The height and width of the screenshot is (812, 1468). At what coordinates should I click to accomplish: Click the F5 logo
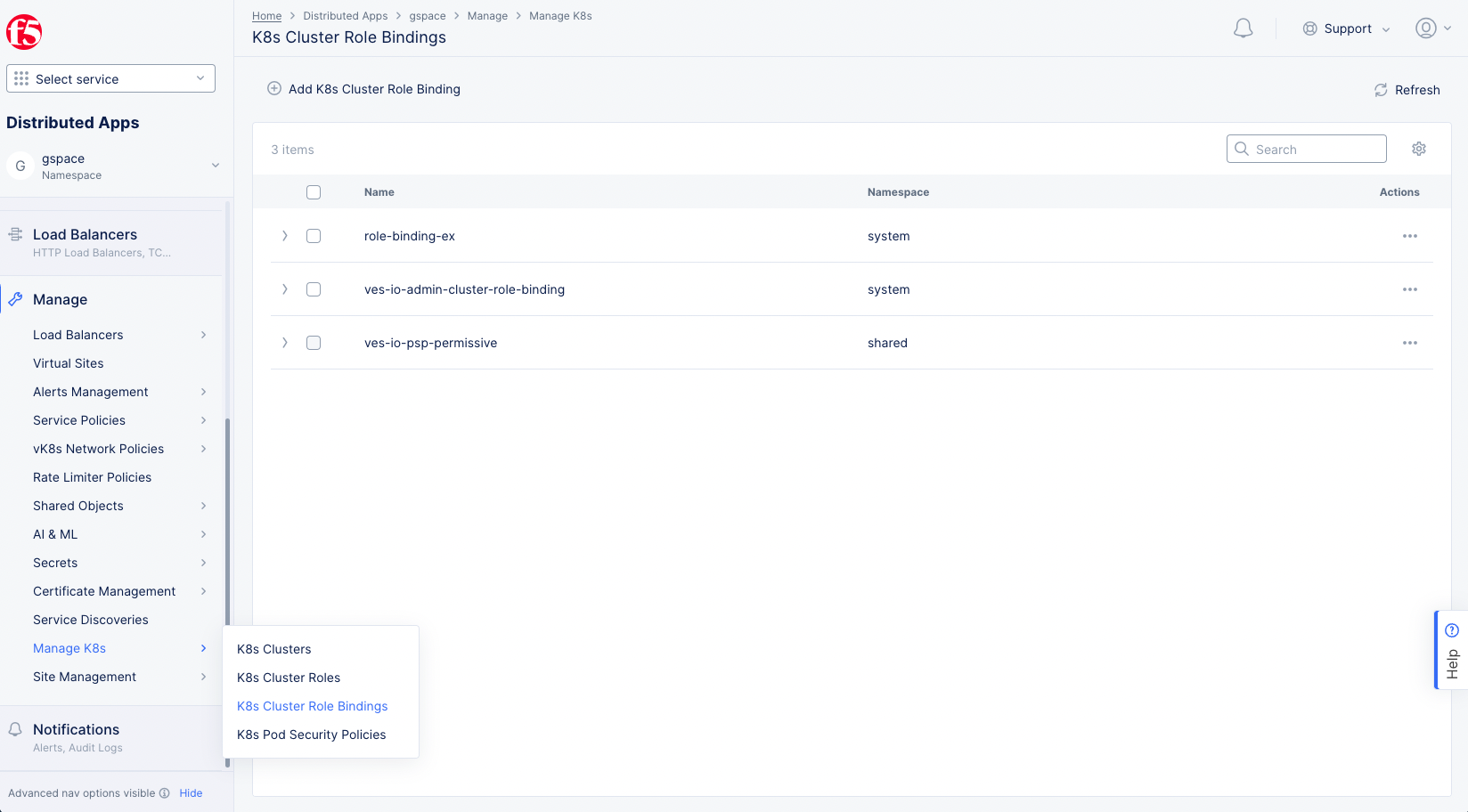tap(24, 31)
